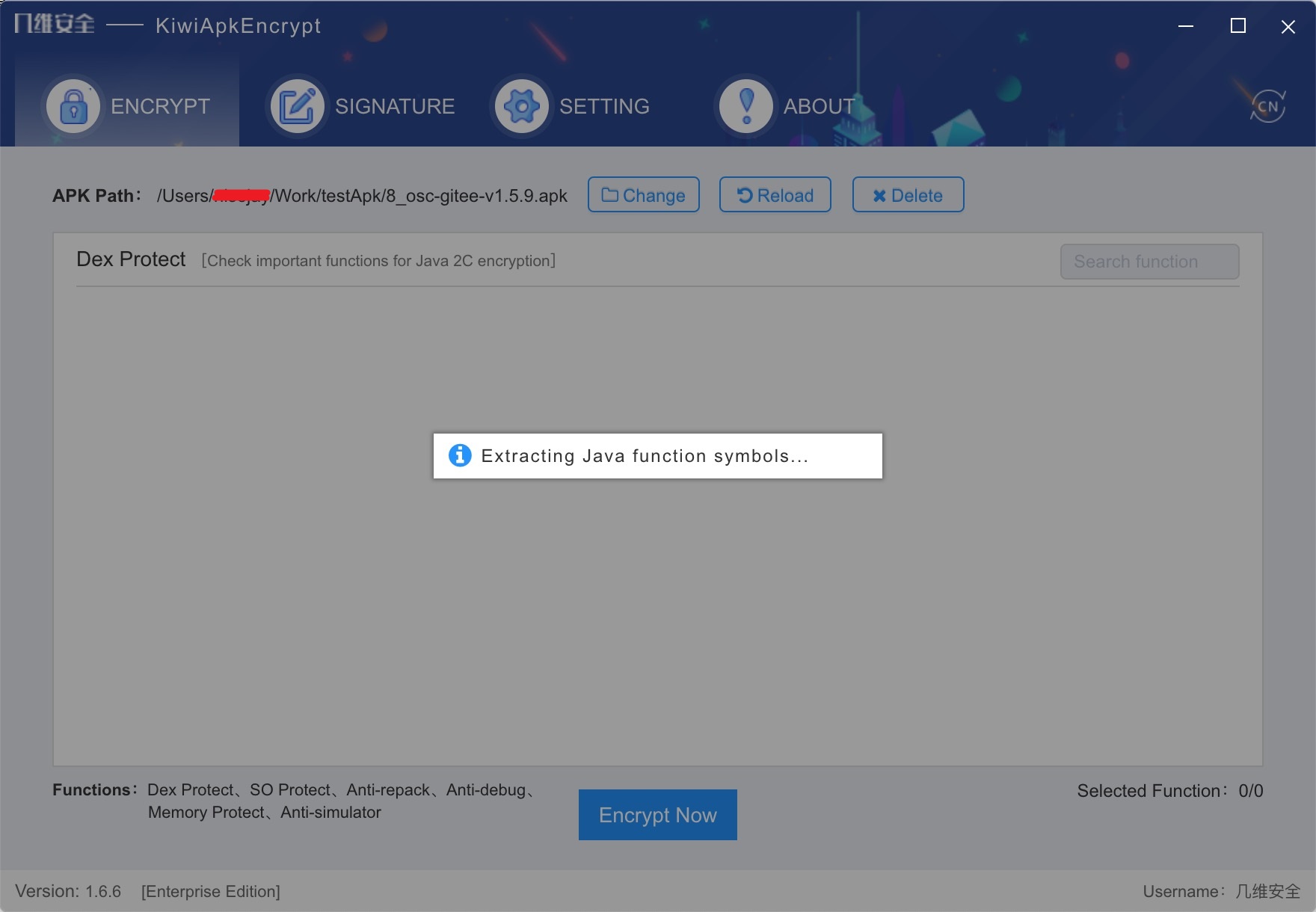The image size is (1316, 912).
Task: Reload the current APK file
Action: tap(775, 194)
